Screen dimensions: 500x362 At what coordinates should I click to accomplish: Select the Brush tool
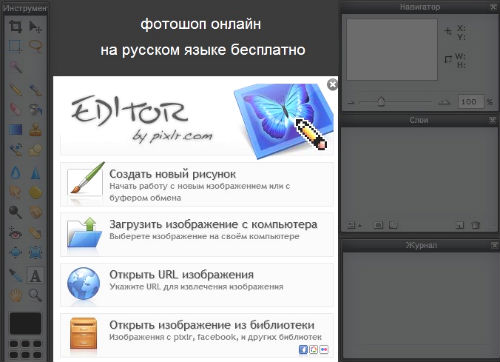click(35, 89)
